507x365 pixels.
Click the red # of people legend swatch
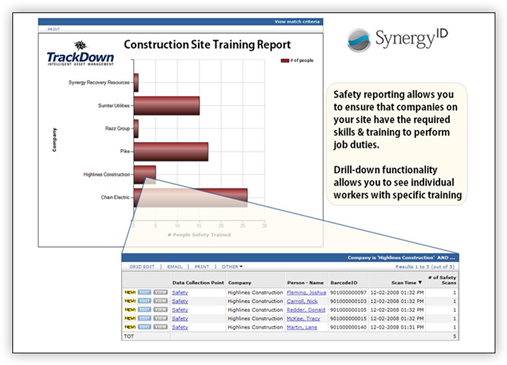coord(285,60)
